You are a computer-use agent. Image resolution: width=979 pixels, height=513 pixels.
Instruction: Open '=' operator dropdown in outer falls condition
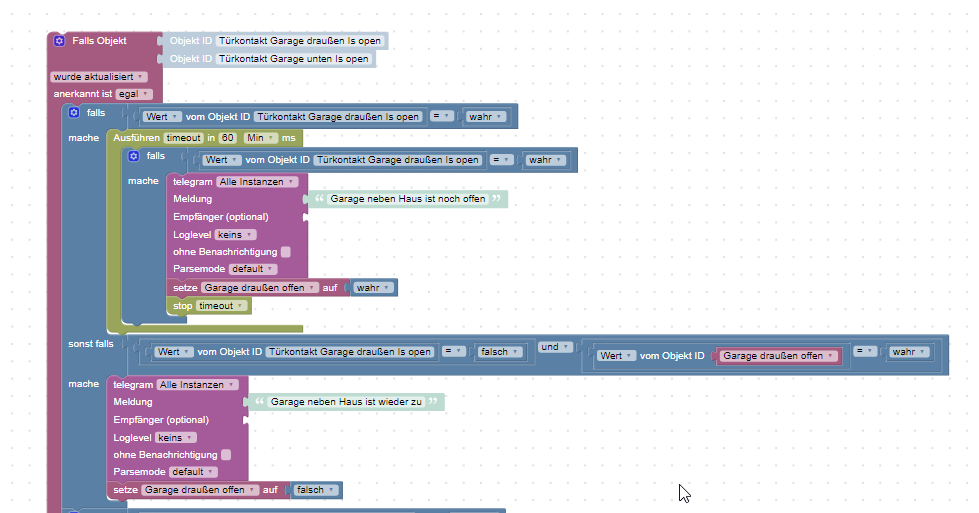(x=442, y=117)
